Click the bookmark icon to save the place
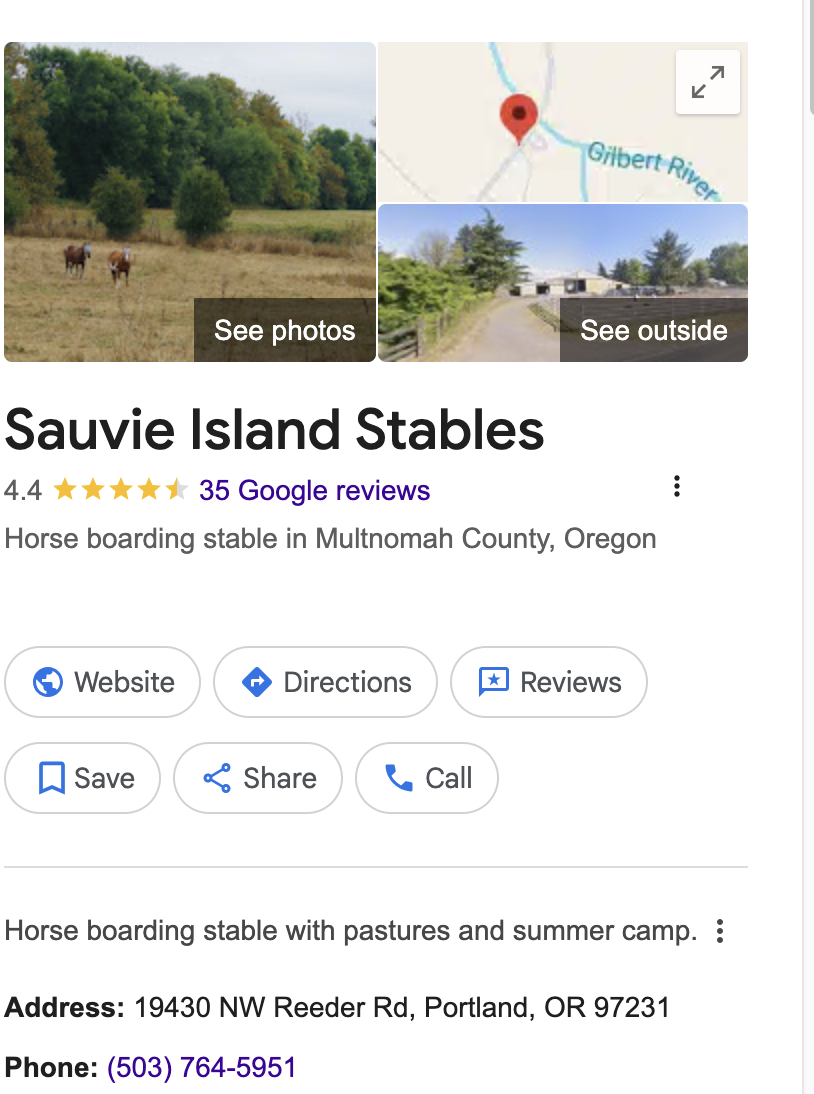 (51, 778)
